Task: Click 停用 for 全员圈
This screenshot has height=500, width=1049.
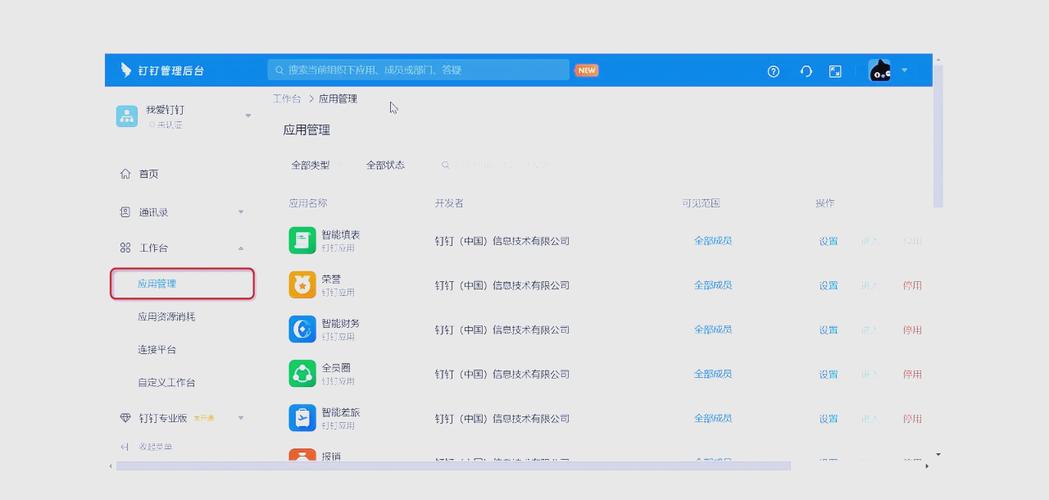Action: click(x=913, y=374)
